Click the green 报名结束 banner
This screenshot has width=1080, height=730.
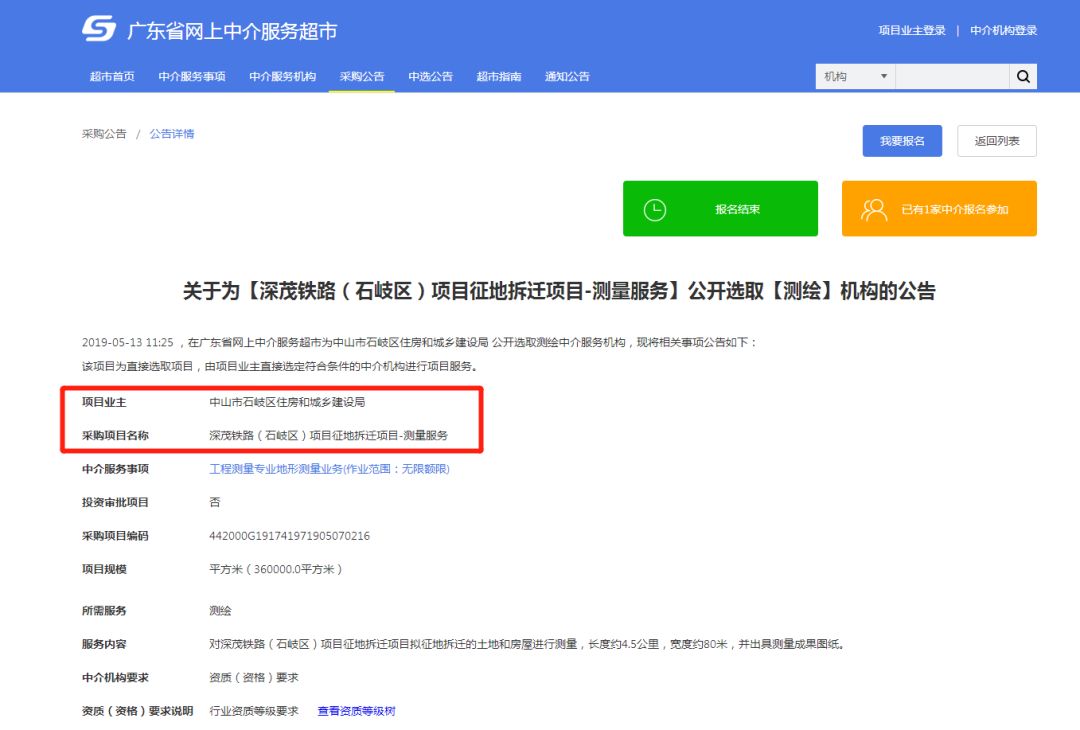[720, 209]
